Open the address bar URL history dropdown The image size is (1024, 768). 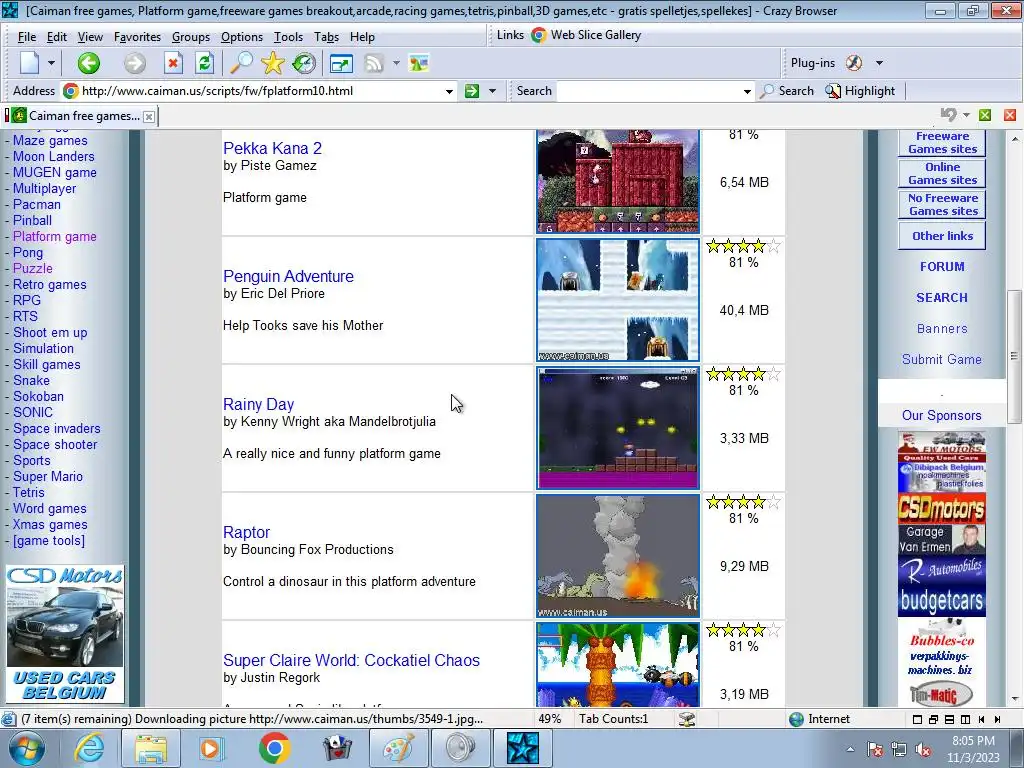point(449,91)
